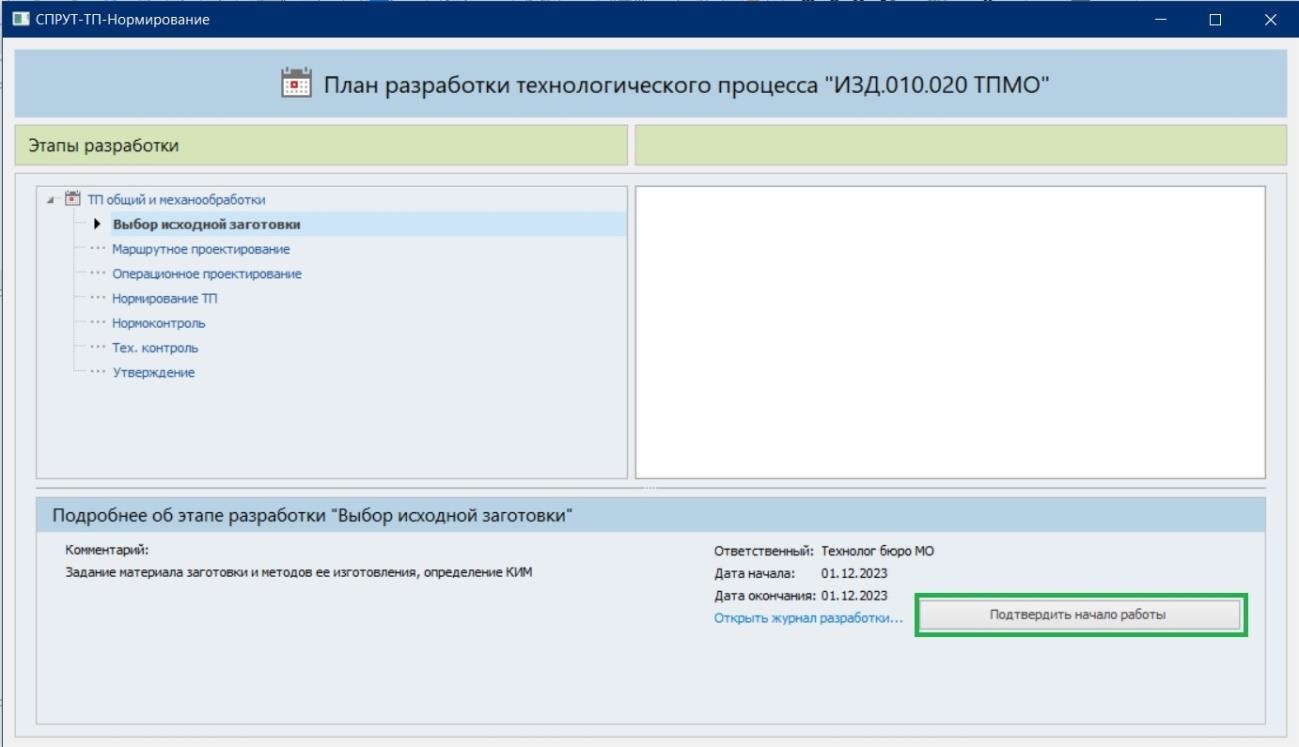The height and width of the screenshot is (747, 1299).
Task: Maximize the СПРУТ-ТП-Нормирование window
Action: click(x=1215, y=19)
